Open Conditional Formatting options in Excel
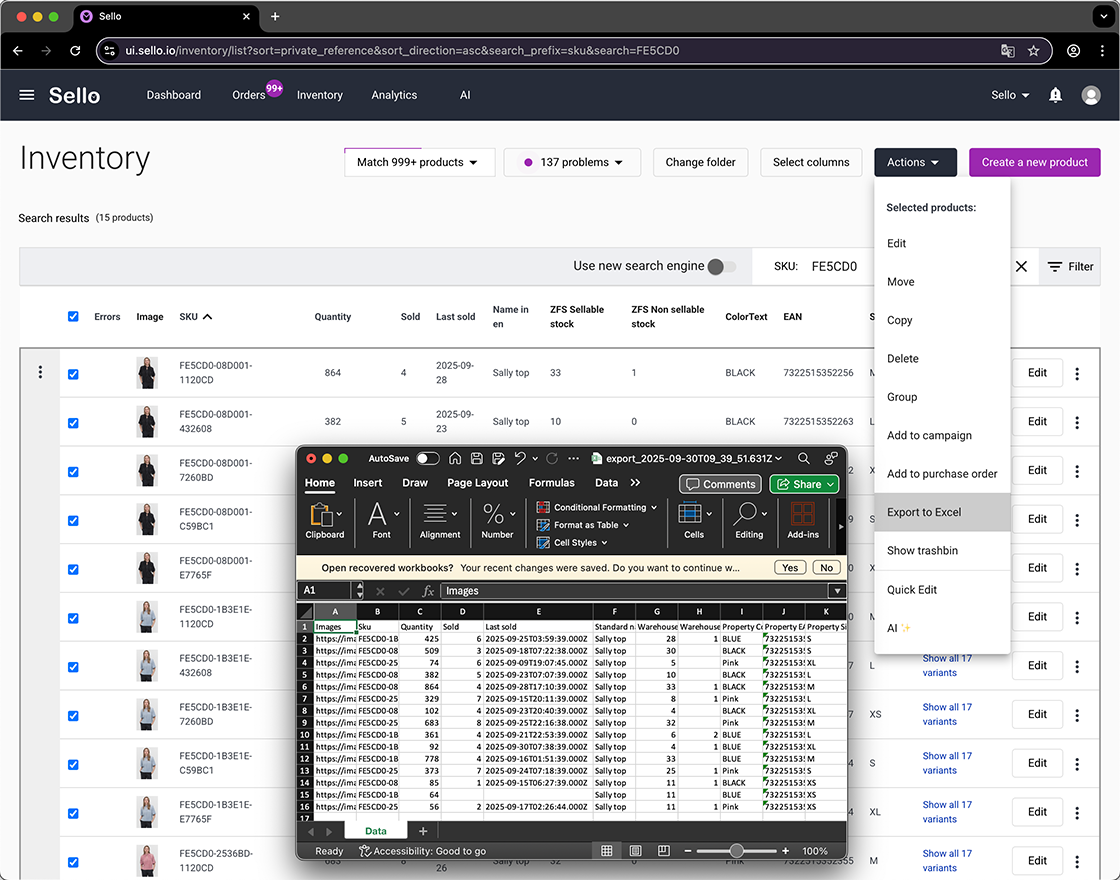This screenshot has width=1120, height=880. tap(596, 507)
